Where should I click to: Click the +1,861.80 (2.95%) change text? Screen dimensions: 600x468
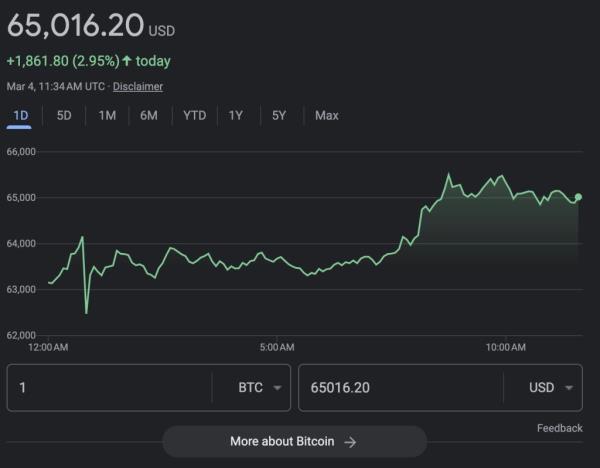tap(63, 61)
